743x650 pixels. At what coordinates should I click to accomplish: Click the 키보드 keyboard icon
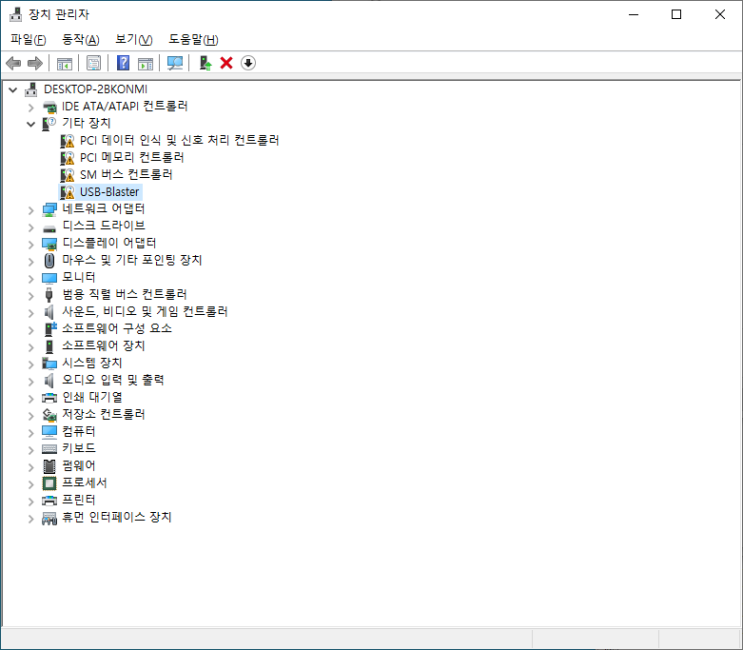click(x=49, y=449)
